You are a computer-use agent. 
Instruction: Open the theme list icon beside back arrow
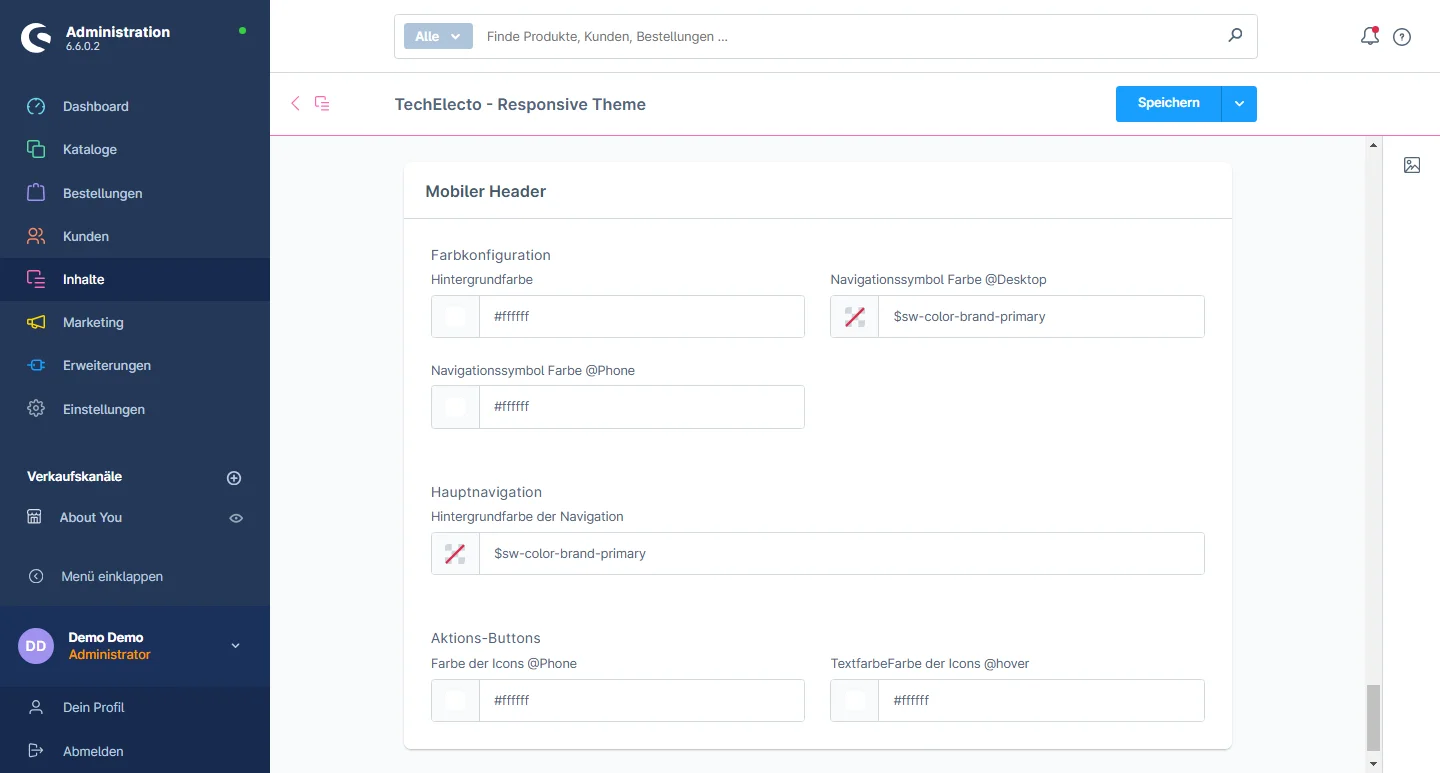(322, 103)
